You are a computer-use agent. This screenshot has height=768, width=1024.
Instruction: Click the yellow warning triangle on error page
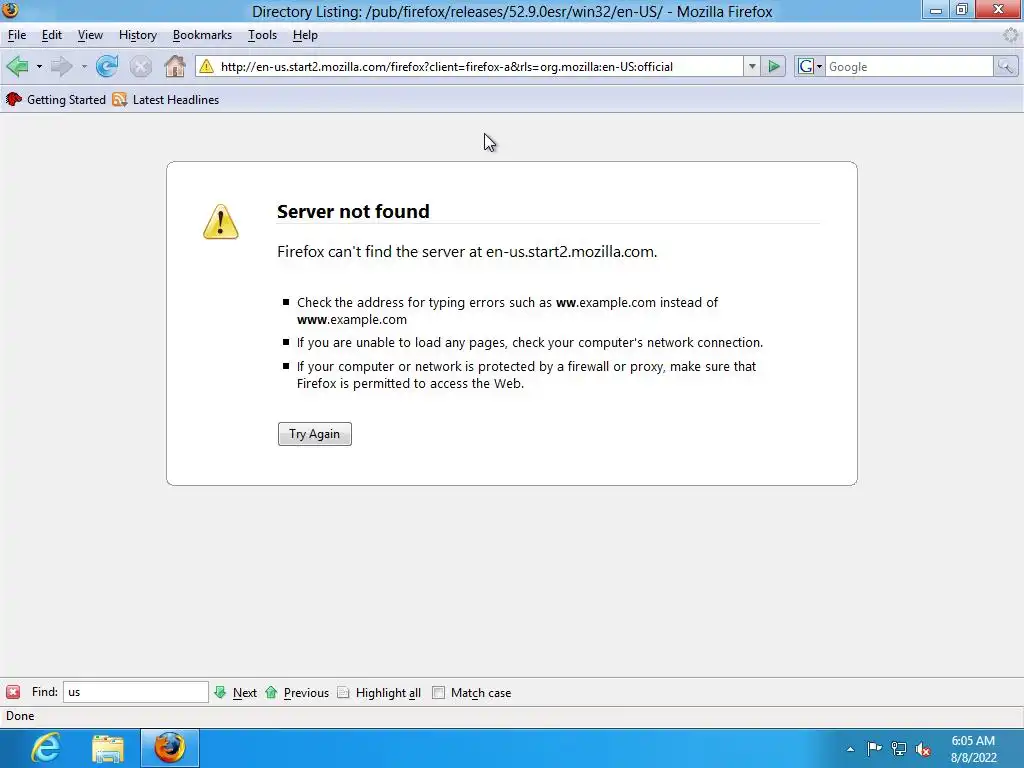[221, 221]
